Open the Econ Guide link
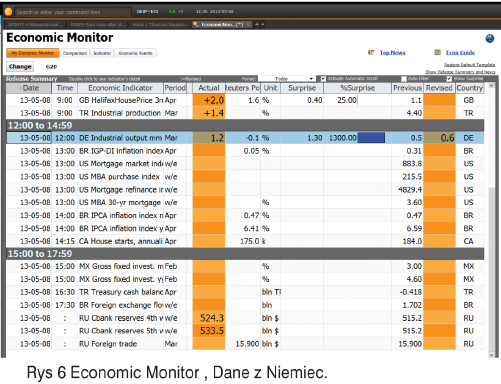 (460, 53)
